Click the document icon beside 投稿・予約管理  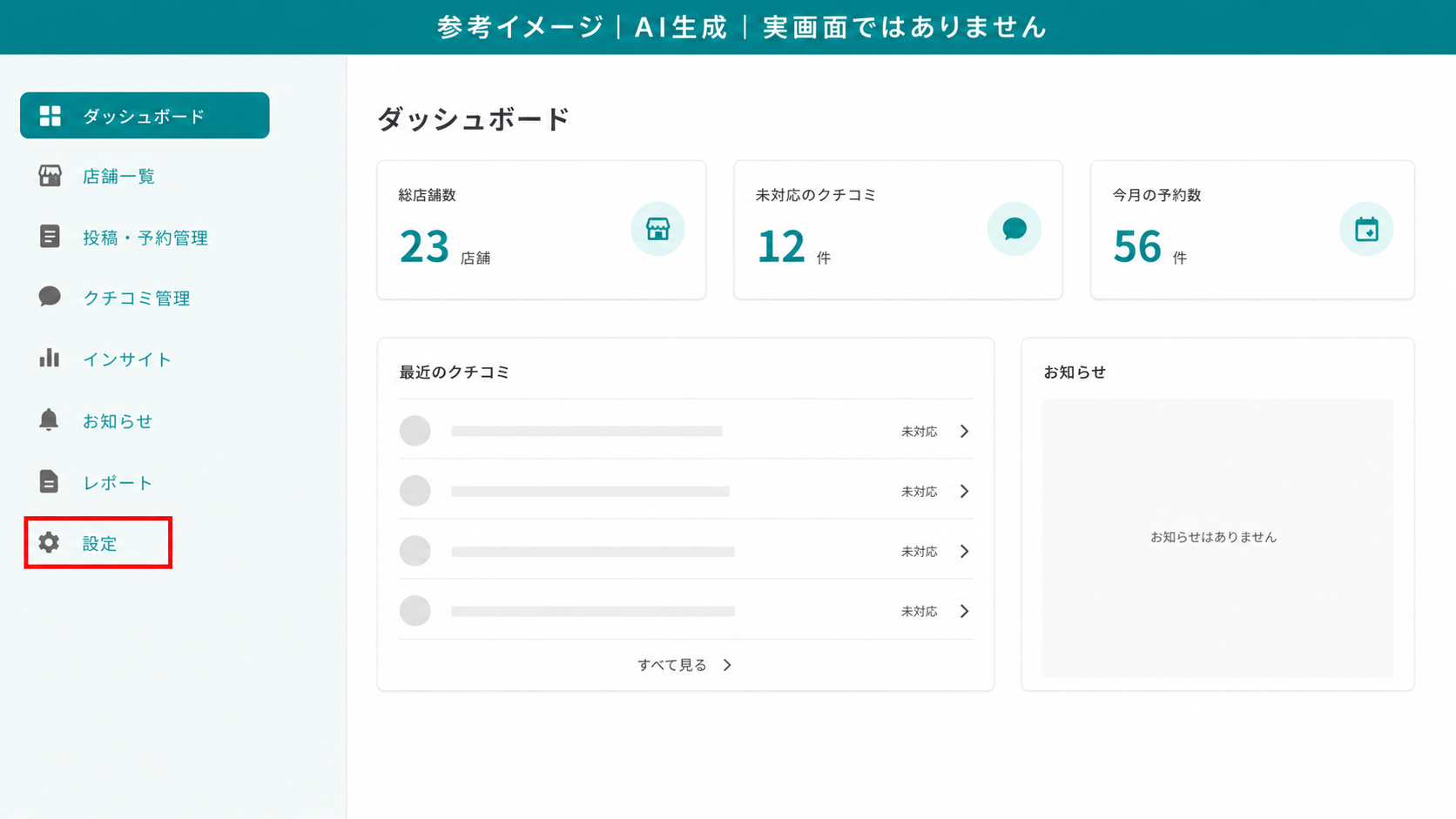click(50, 237)
